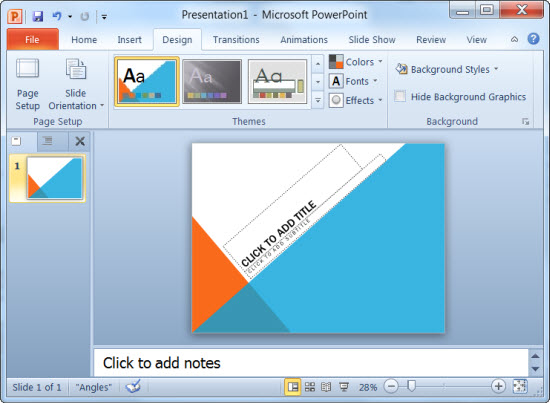This screenshot has width=550, height=403.
Task: Apply the dark gray Apex theme thumbnail
Action: pyautogui.click(x=212, y=81)
